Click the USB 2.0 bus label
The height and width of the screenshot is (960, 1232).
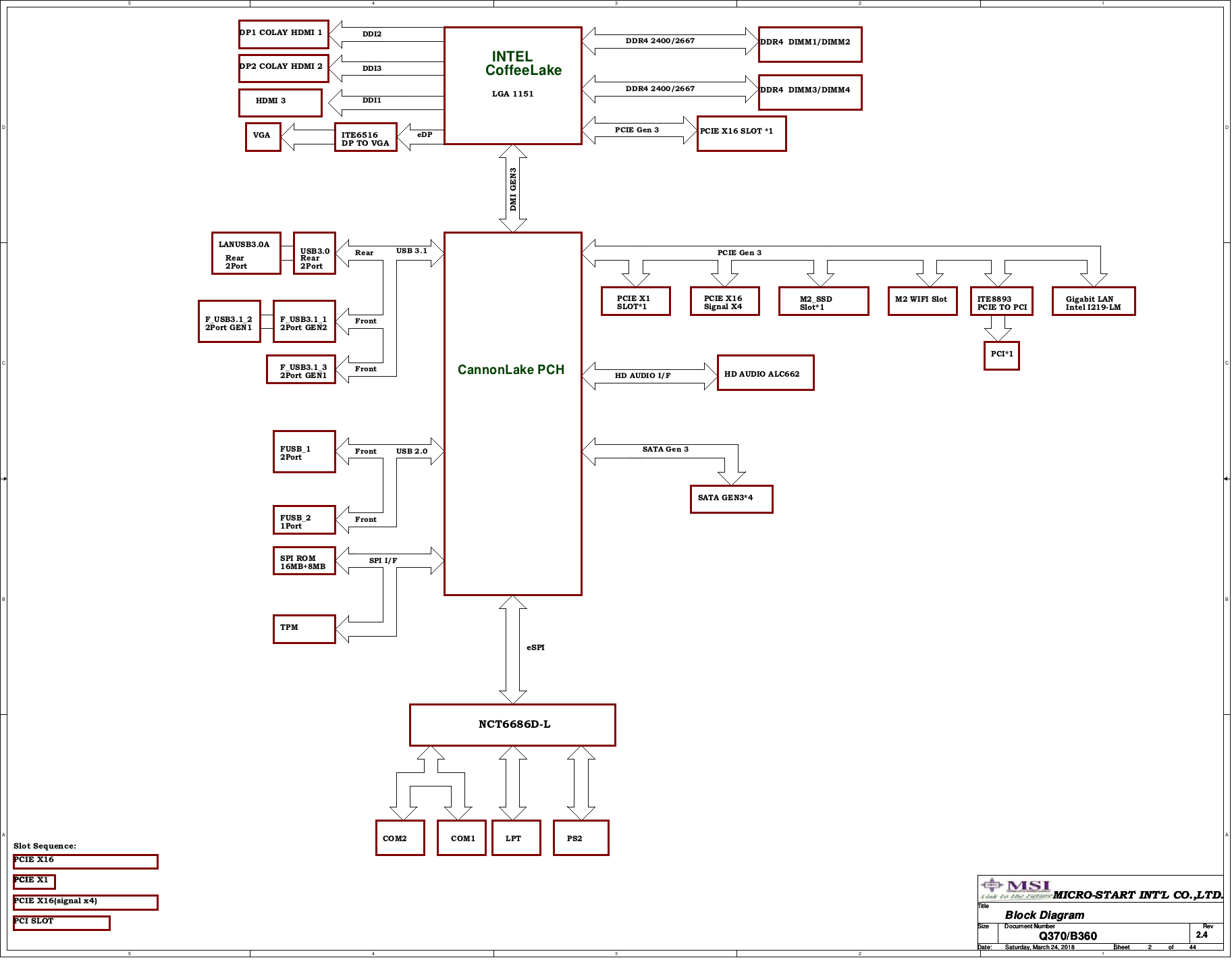pos(412,451)
